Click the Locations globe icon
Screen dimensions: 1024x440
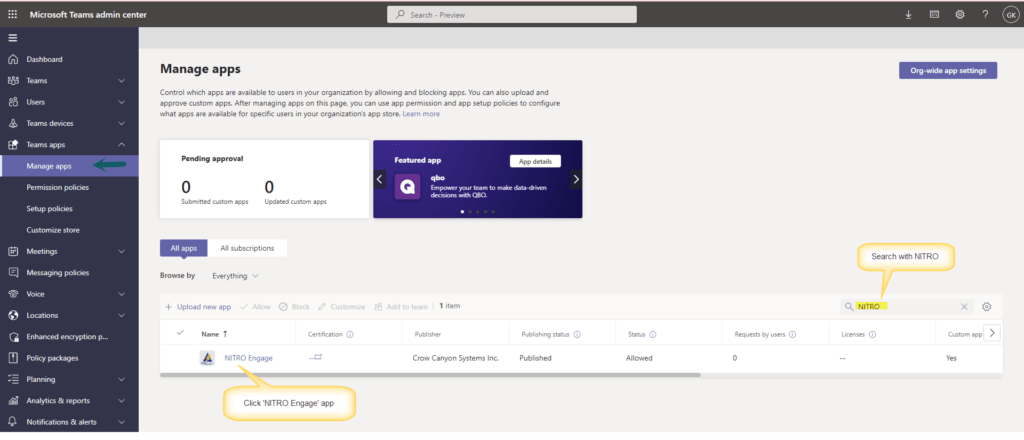[13, 315]
